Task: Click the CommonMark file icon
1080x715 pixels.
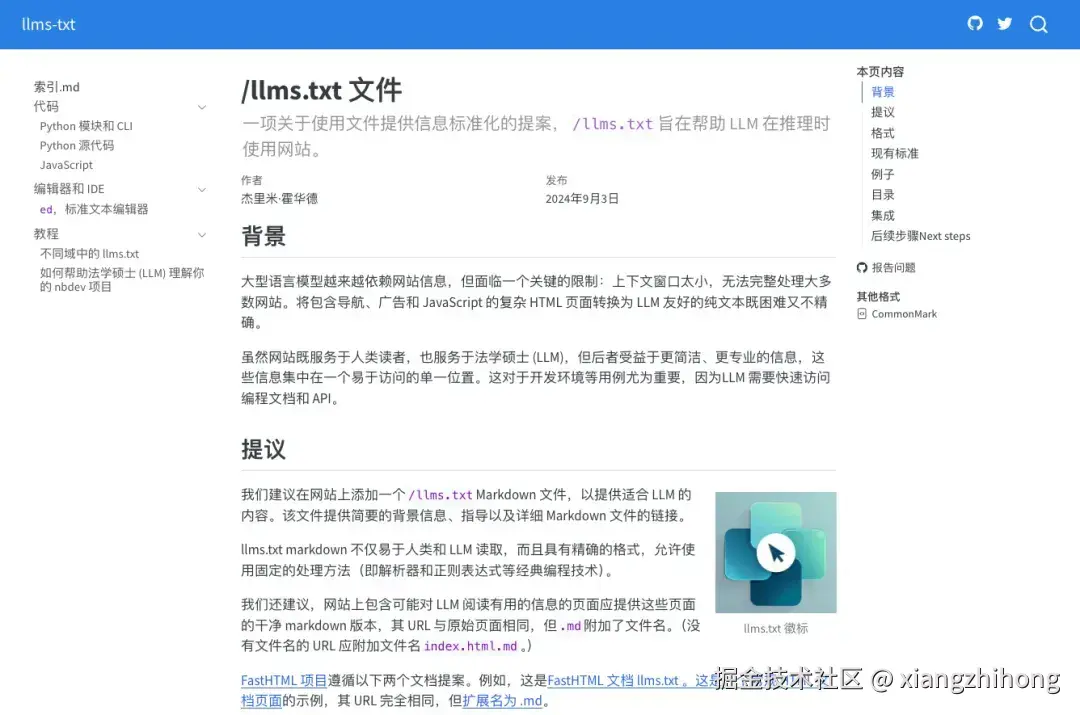Action: 861,313
